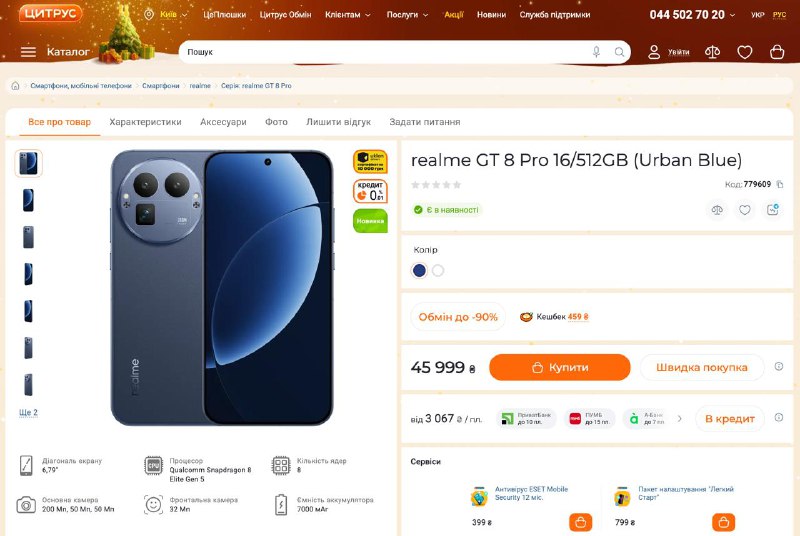Switch to the Характеристики tab
800x536 pixels.
coord(145,122)
